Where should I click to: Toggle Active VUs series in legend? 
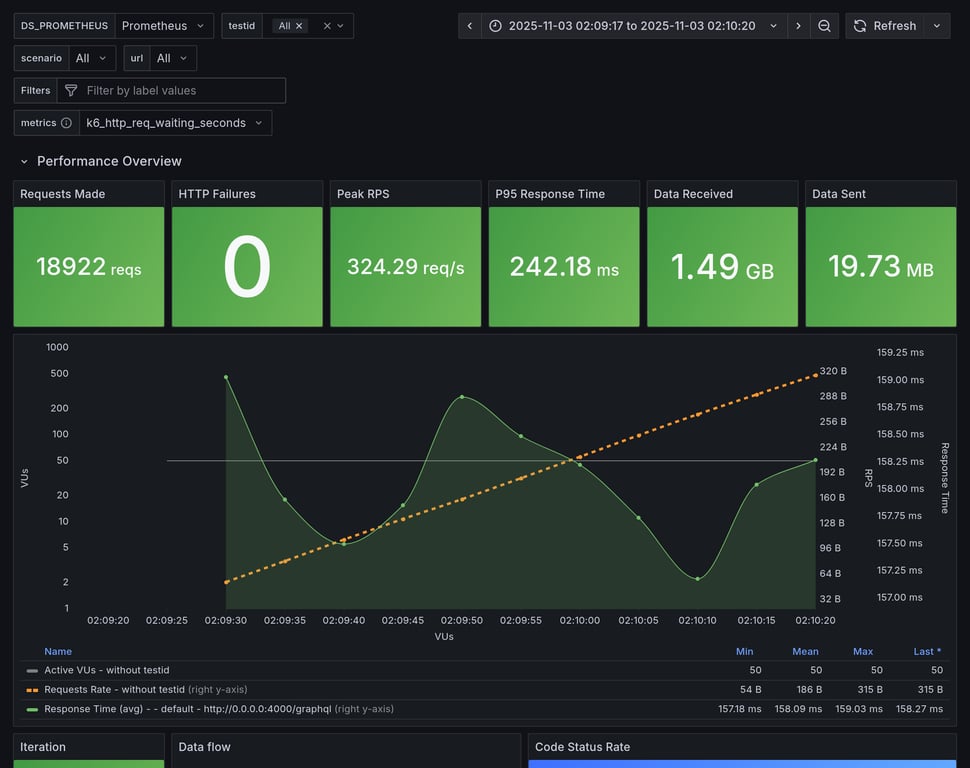(106, 670)
